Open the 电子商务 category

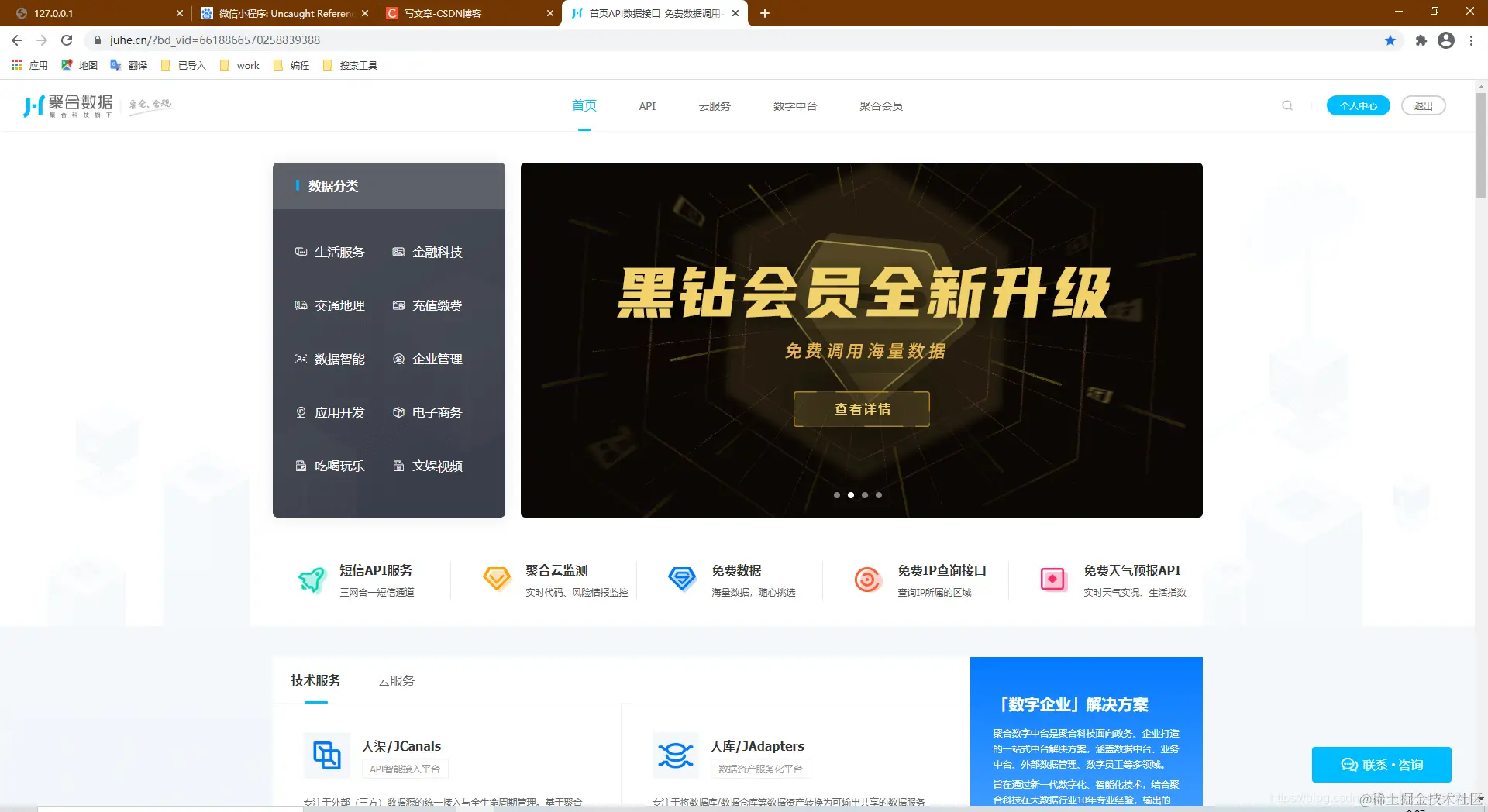point(428,412)
